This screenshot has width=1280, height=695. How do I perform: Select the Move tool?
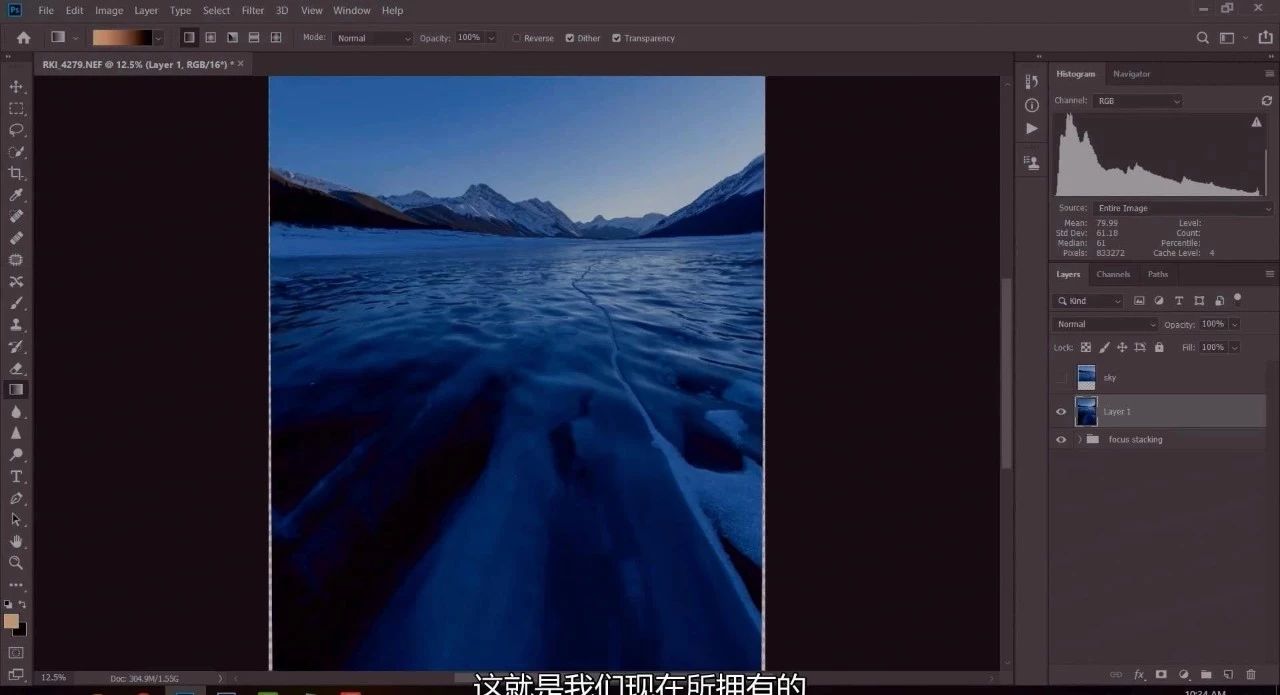[x=16, y=87]
